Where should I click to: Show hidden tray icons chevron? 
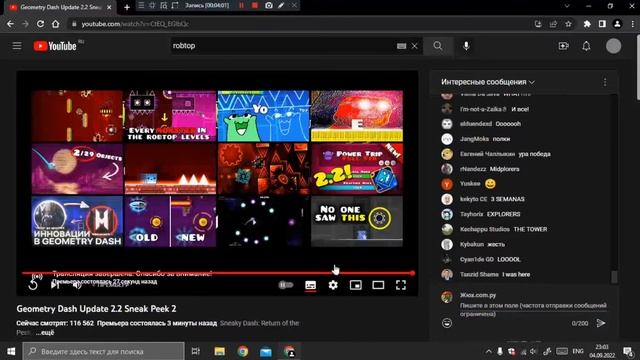[x=488, y=351]
